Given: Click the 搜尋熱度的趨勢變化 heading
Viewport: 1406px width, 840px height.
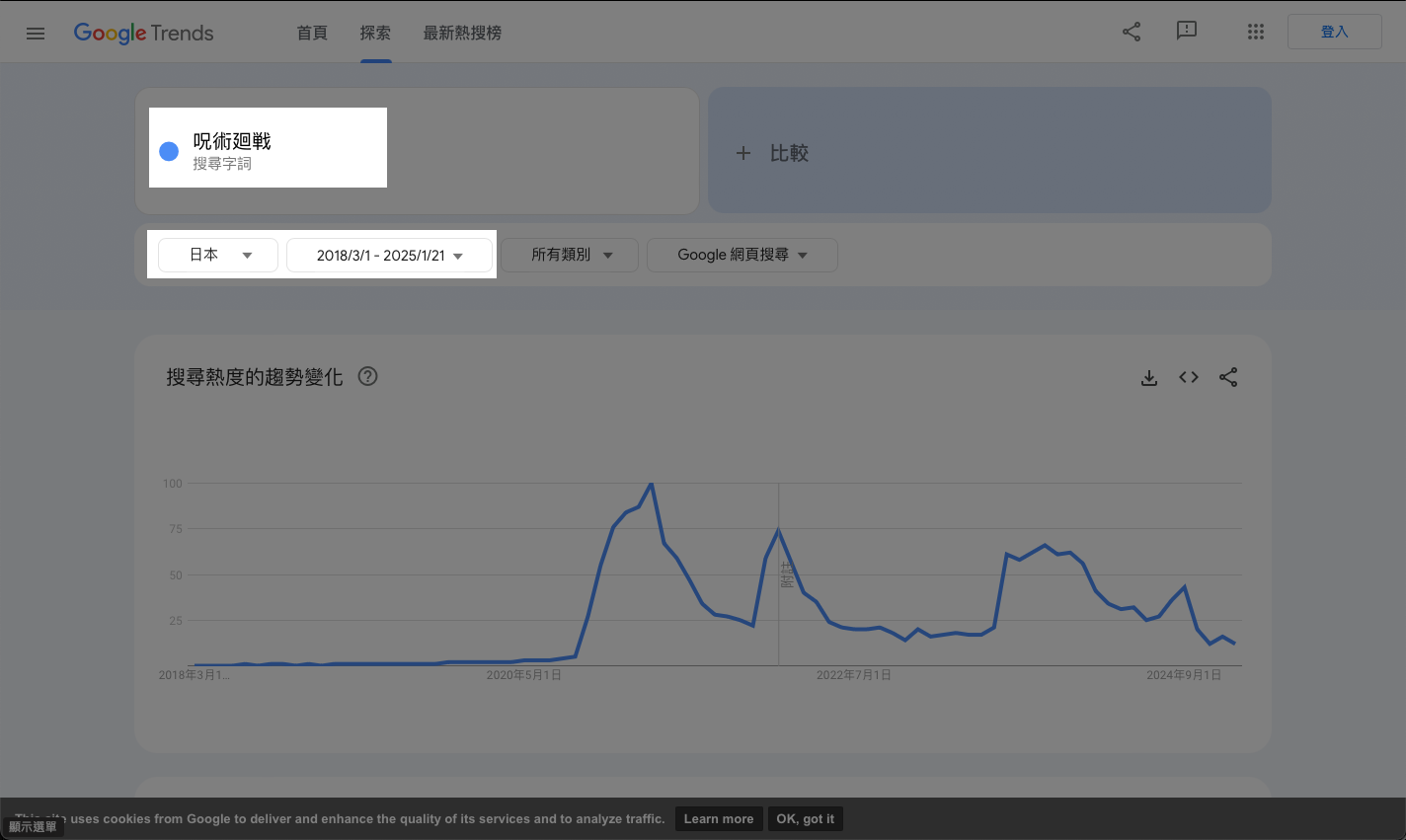Looking at the screenshot, I should pos(255,377).
